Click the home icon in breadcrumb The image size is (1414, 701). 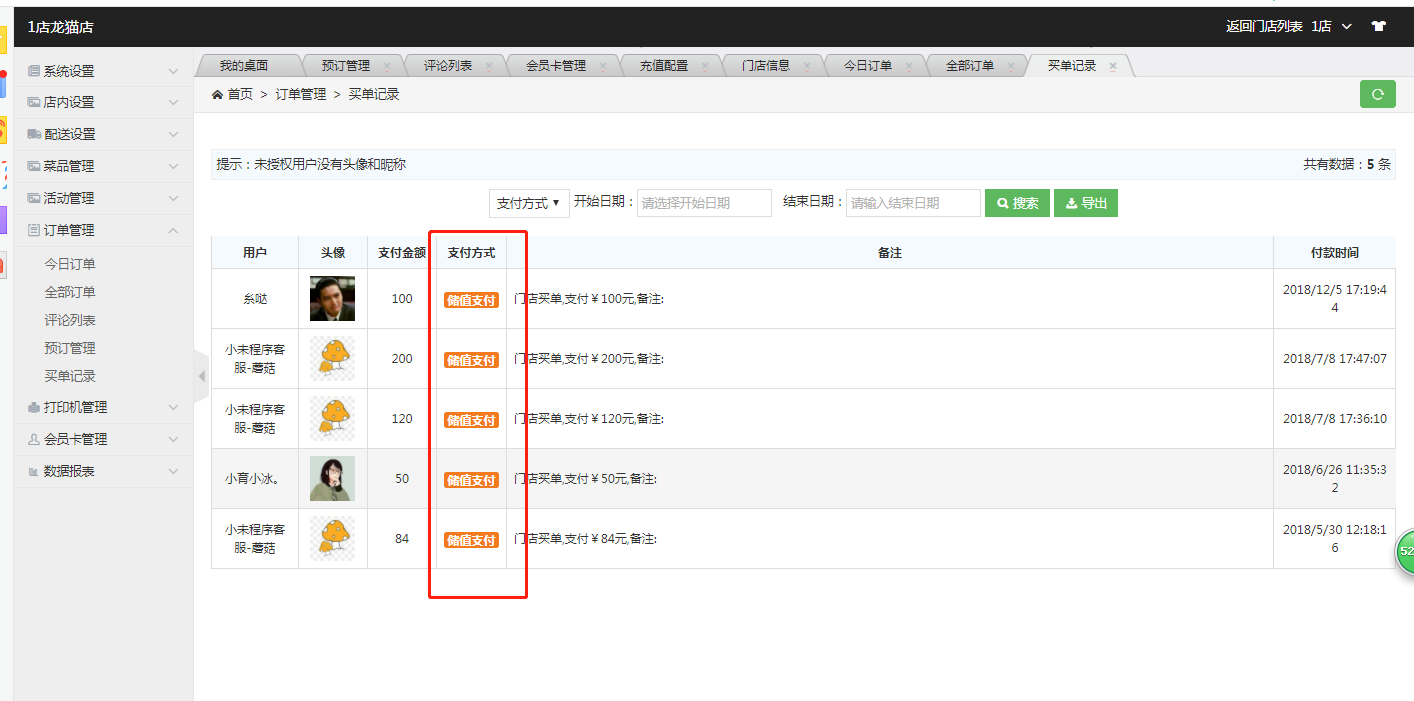point(218,94)
